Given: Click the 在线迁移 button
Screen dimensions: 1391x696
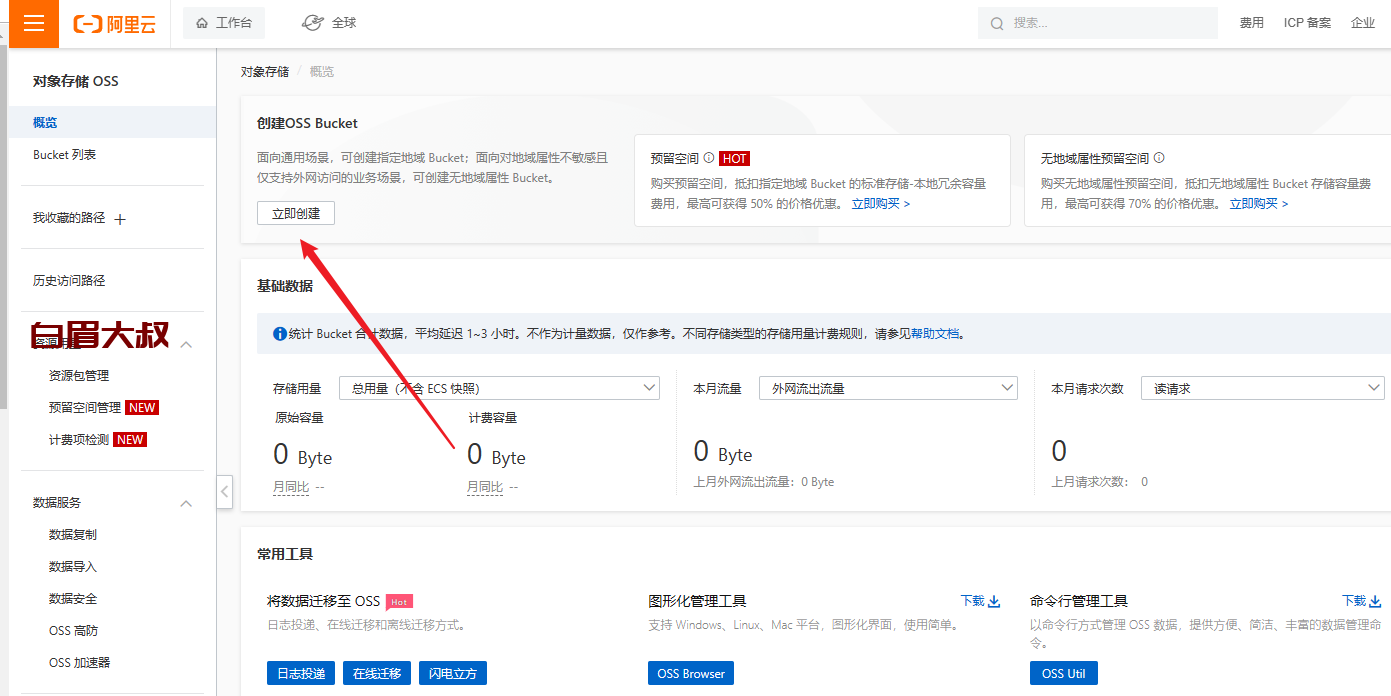Looking at the screenshot, I should [377, 673].
